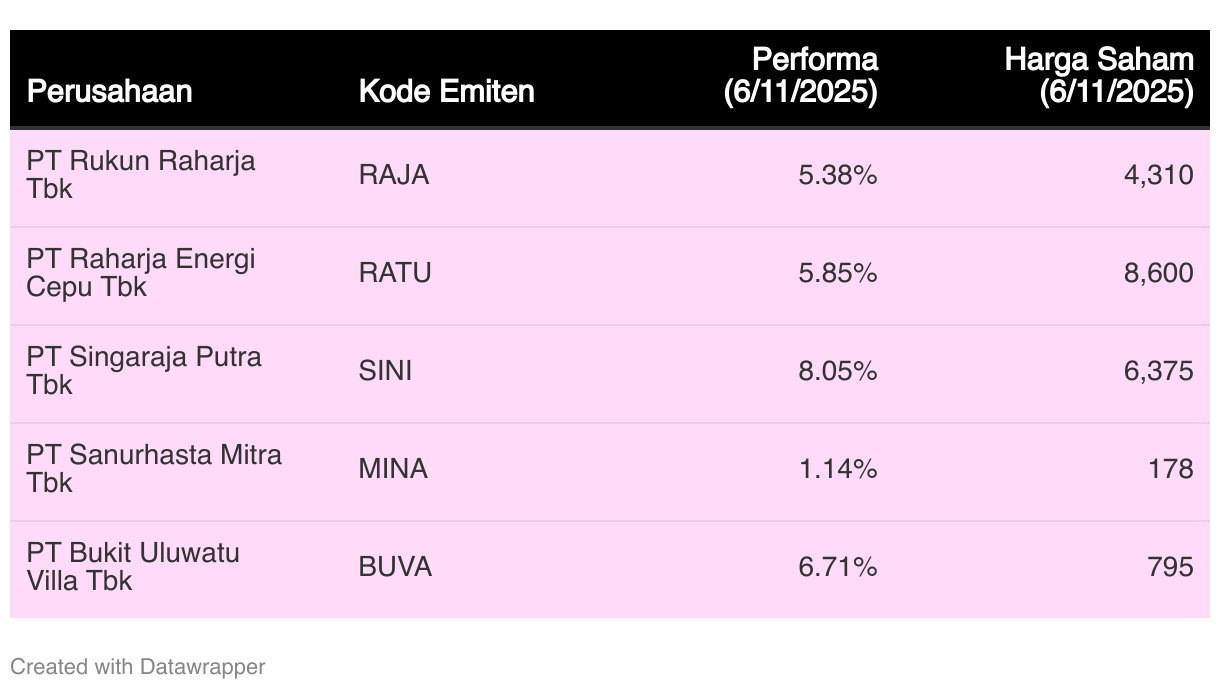1220x690 pixels.
Task: Click the RATU ticker code
Action: click(x=395, y=273)
